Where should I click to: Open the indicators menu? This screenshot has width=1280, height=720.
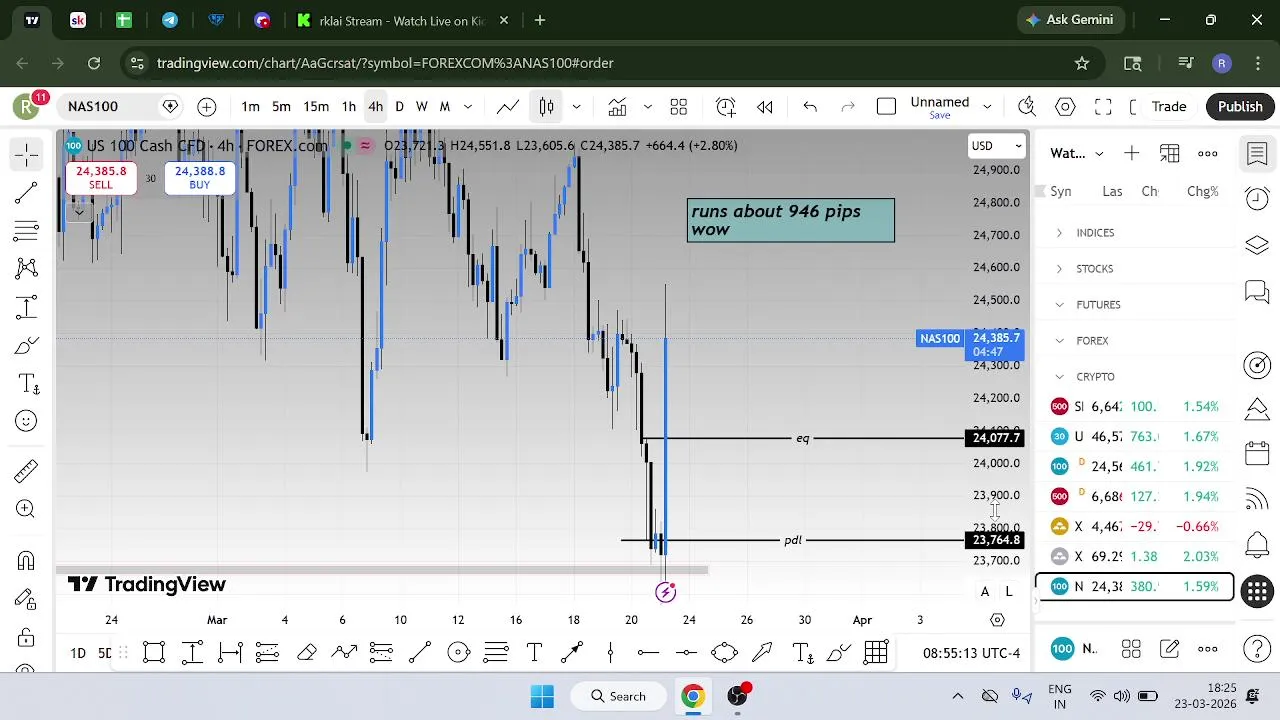(617, 107)
